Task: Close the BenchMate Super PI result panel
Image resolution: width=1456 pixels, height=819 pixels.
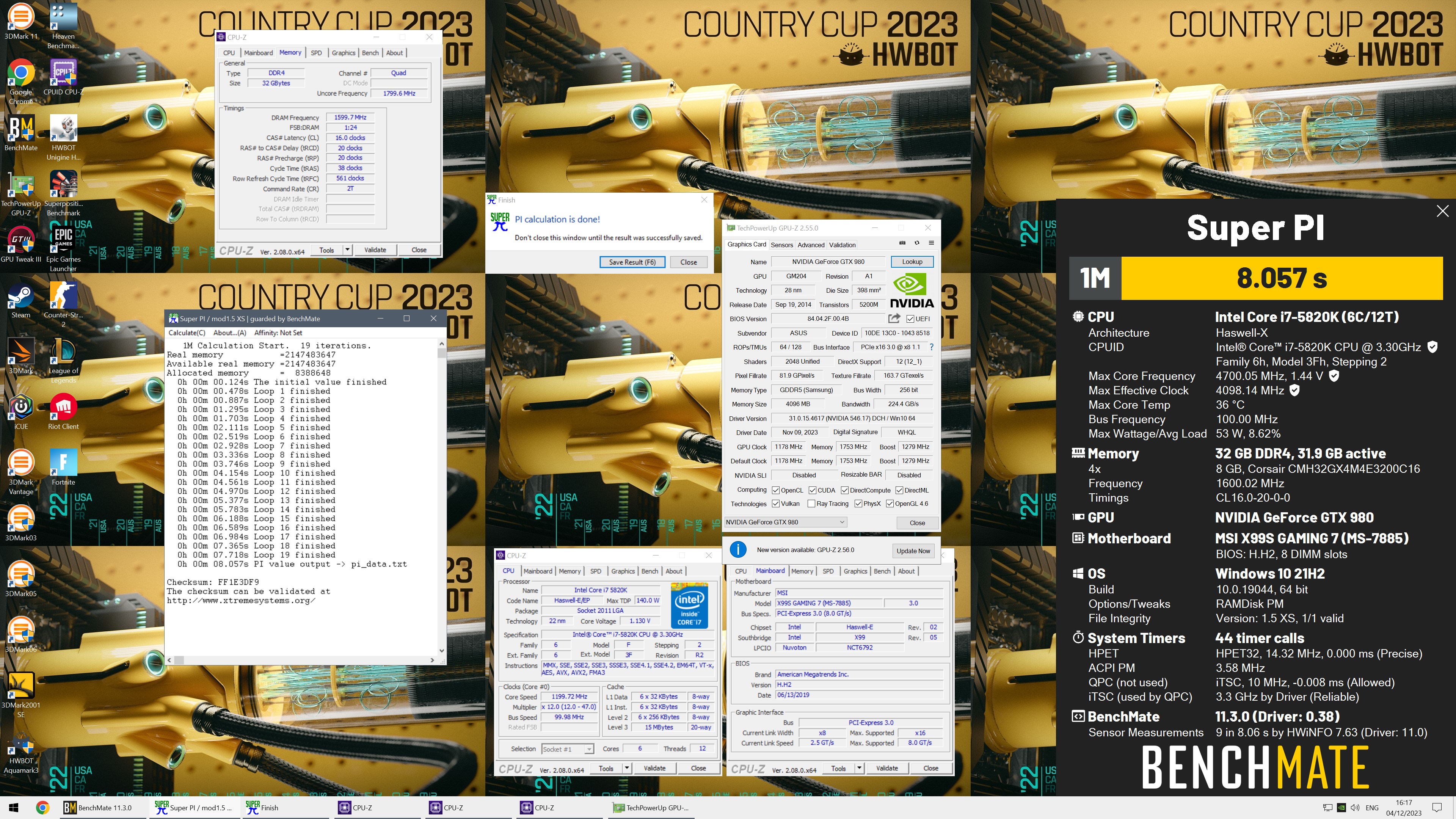Action: point(1442,211)
